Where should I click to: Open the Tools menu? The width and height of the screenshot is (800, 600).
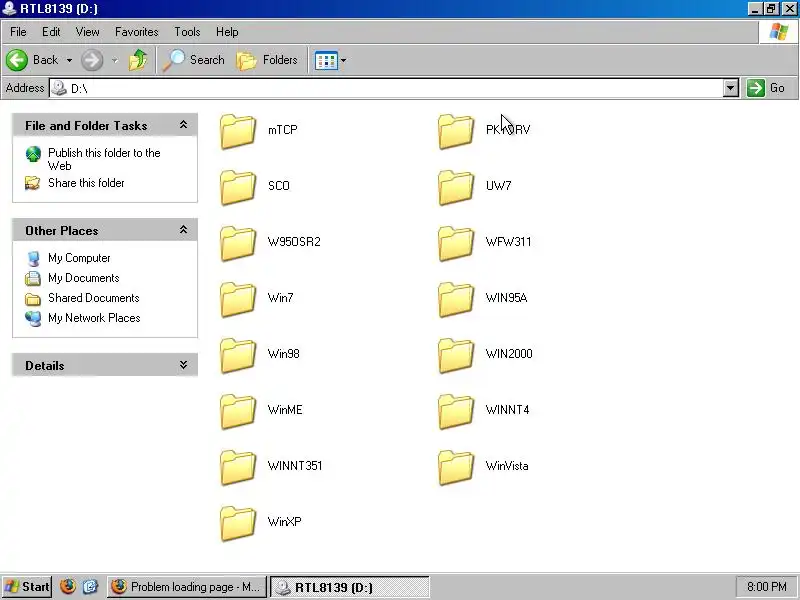(187, 32)
